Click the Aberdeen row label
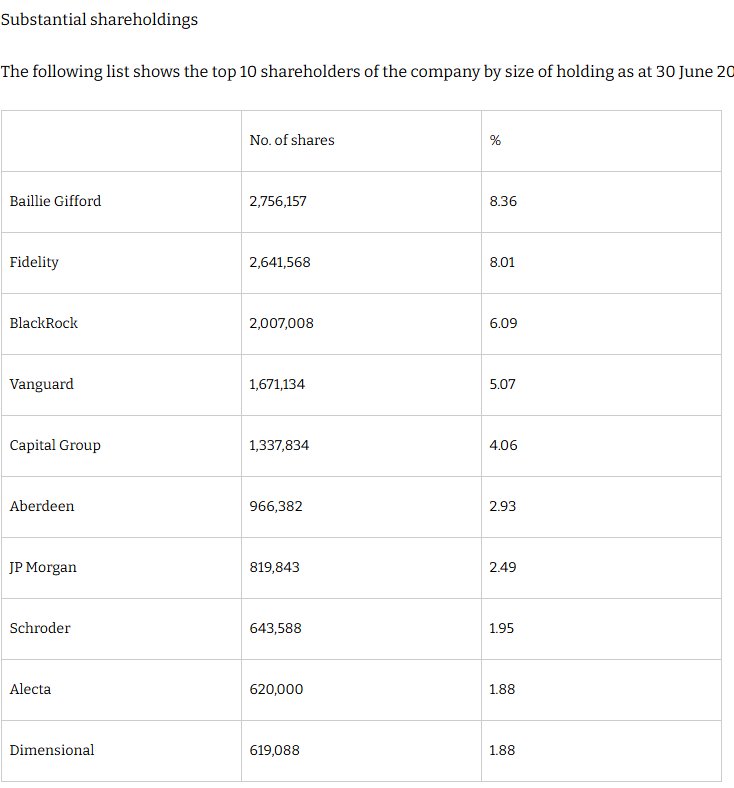The image size is (734, 788). [x=42, y=506]
